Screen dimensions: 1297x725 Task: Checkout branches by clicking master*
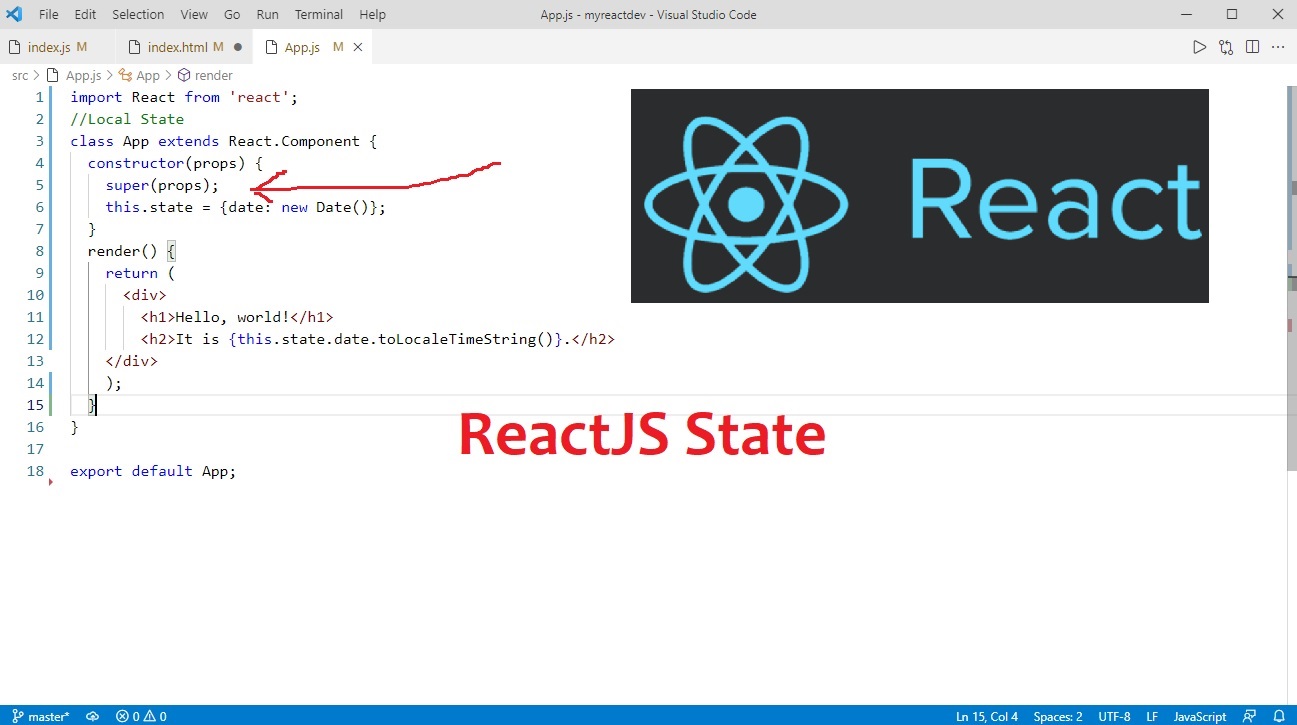(x=46, y=716)
